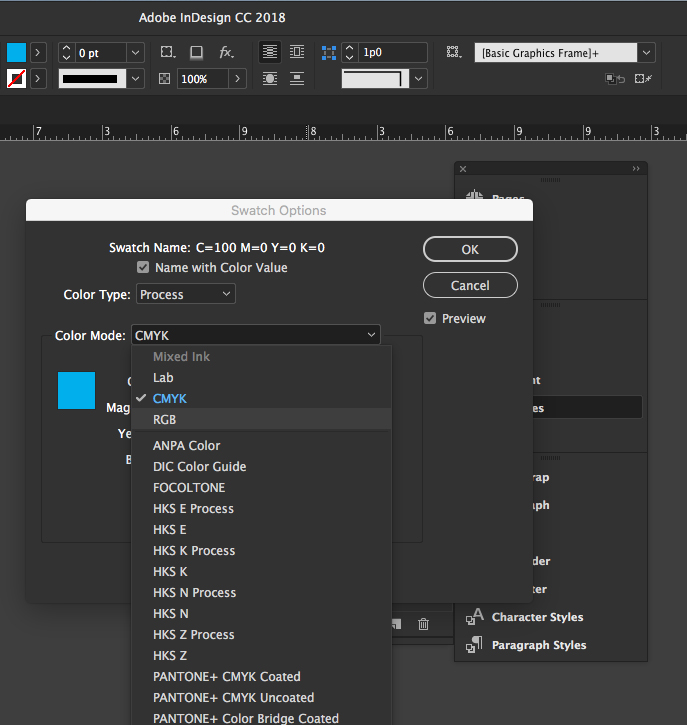Open the Basic Graphics Frame style dropdown arrow

coord(646,53)
